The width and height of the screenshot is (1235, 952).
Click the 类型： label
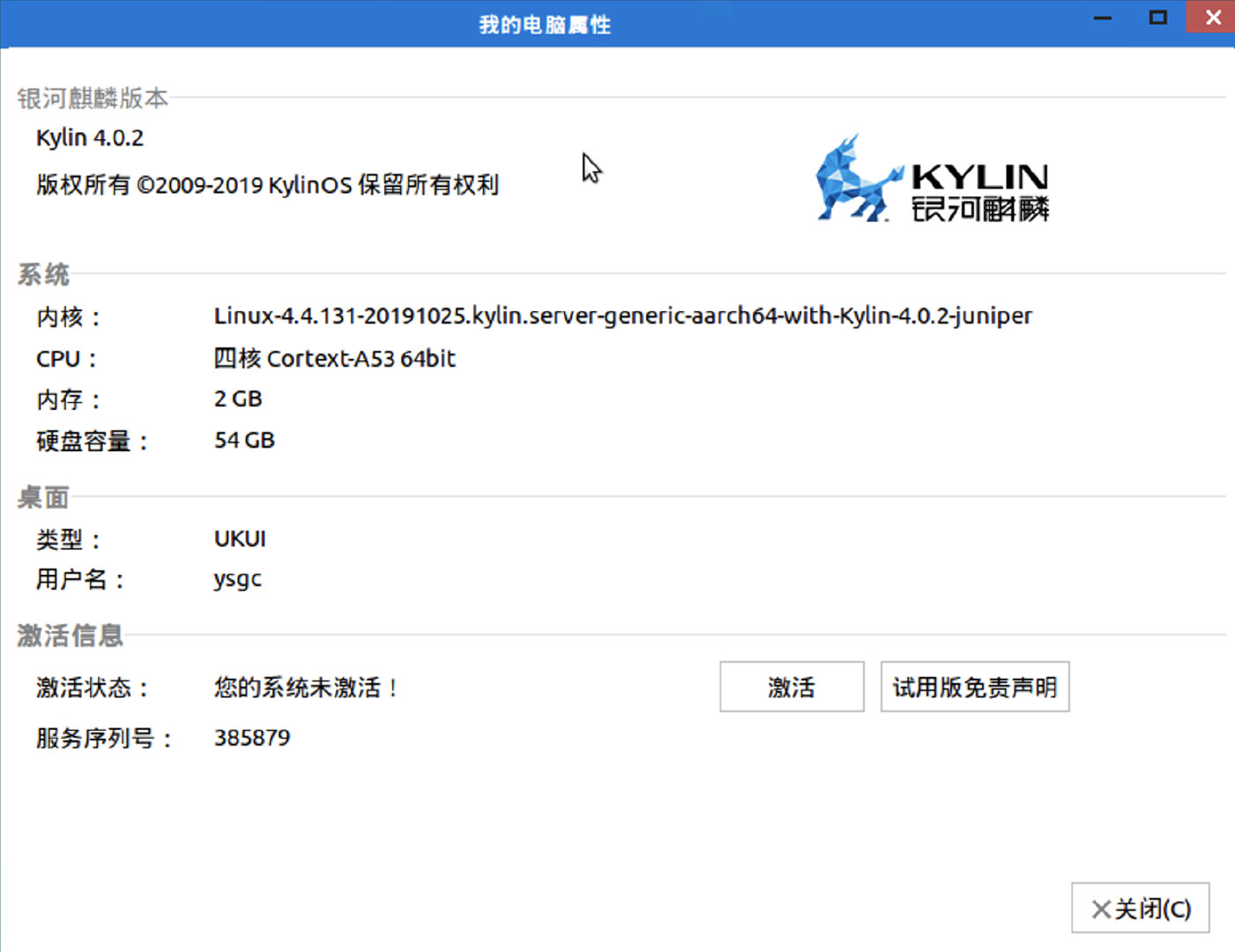69,539
